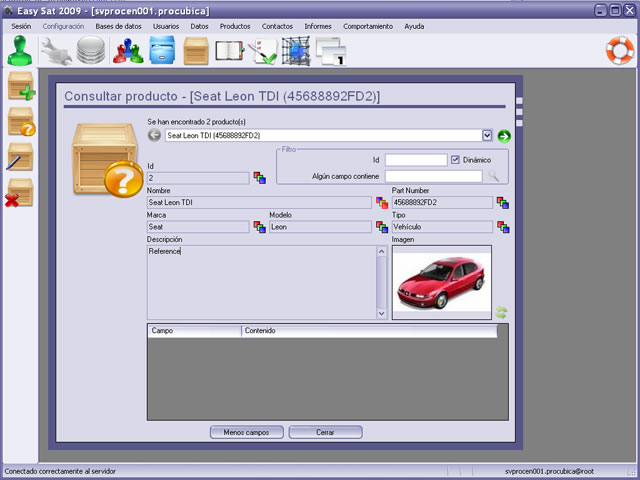Click the copy icon beside the Marca field
This screenshot has height=480, width=640.
260,227
